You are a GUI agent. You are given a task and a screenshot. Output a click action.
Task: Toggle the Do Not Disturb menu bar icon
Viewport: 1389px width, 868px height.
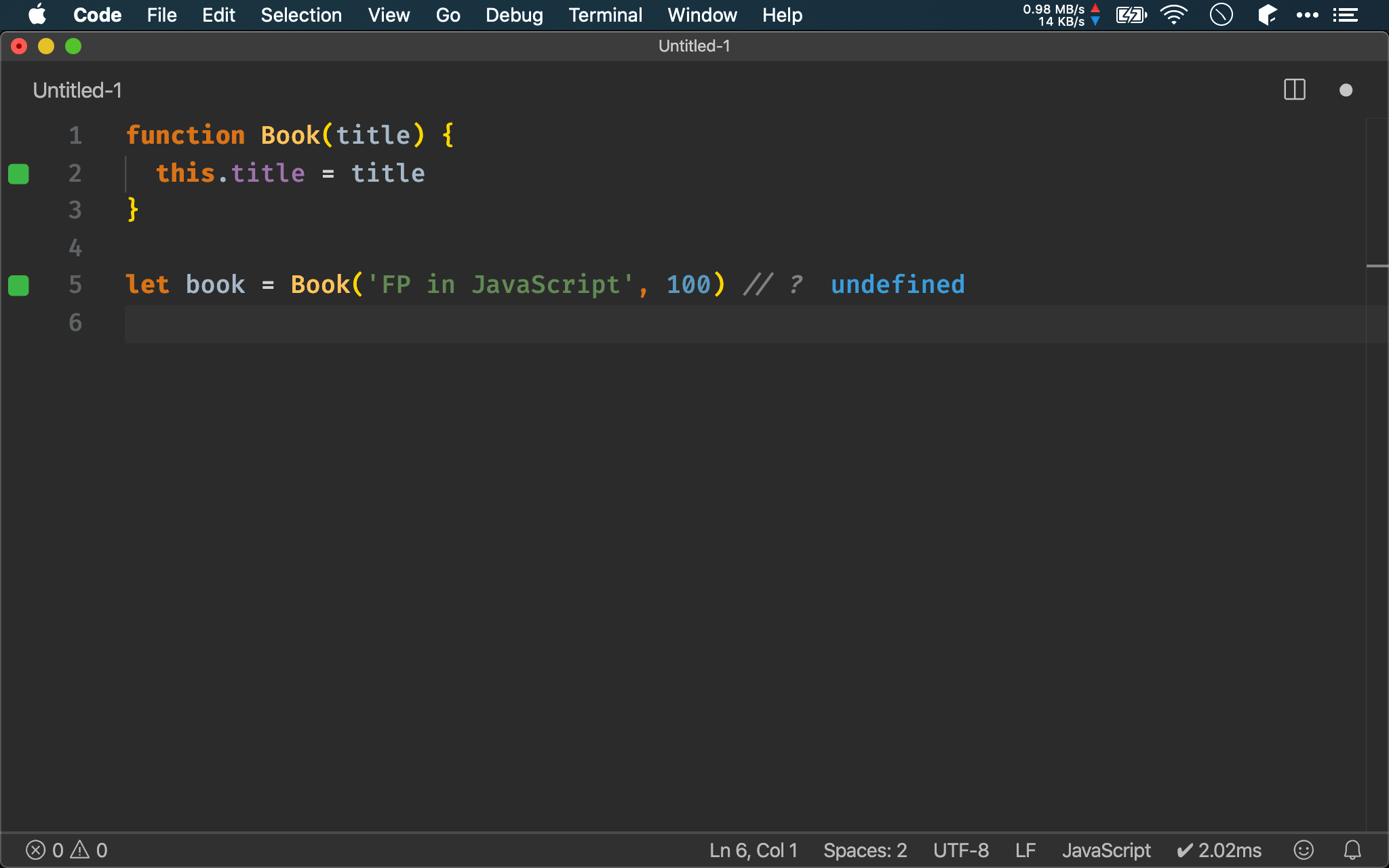(1220, 14)
